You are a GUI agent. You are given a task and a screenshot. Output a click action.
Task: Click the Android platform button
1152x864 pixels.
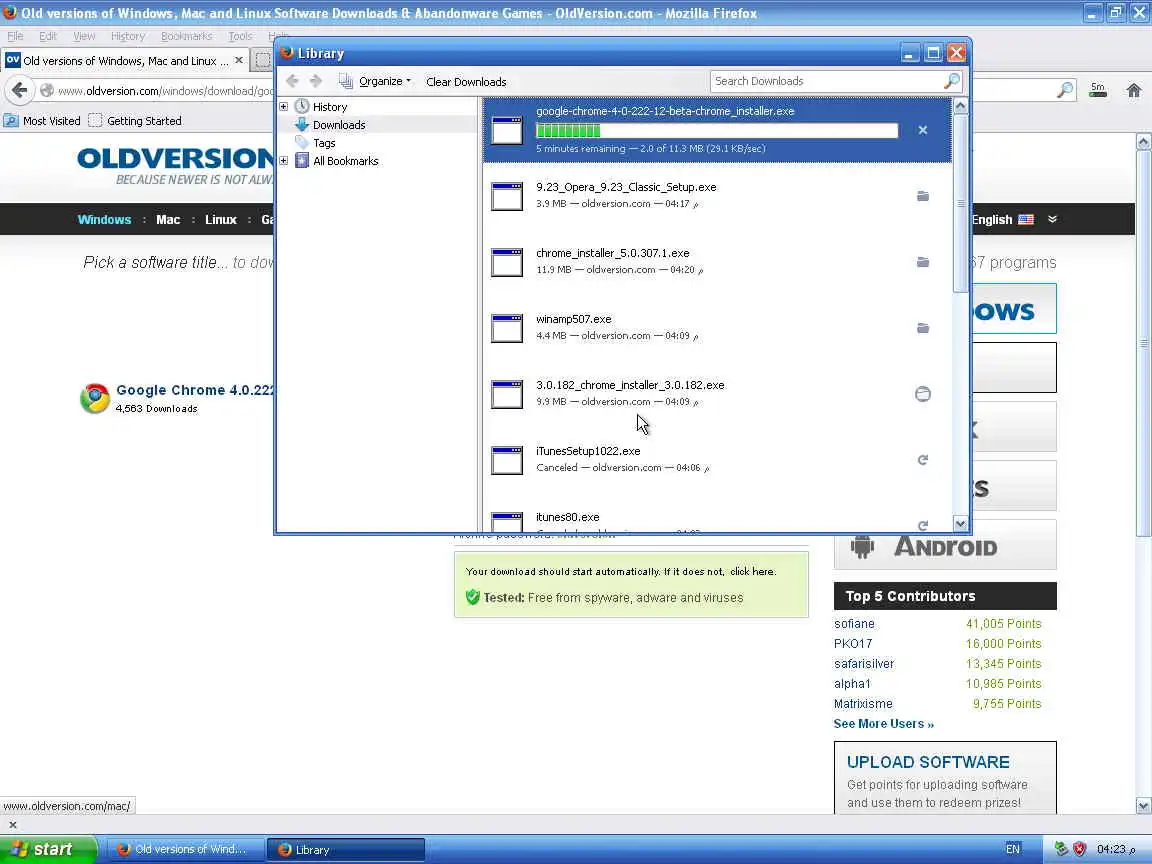945,545
